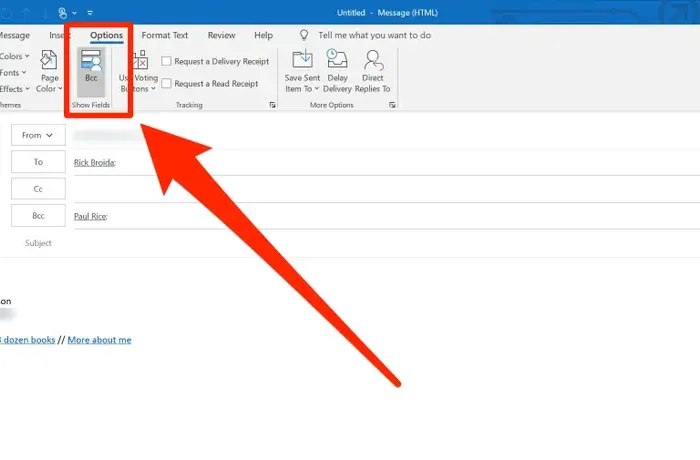
Task: Click into the Cc recipients field
Action: pos(387,189)
